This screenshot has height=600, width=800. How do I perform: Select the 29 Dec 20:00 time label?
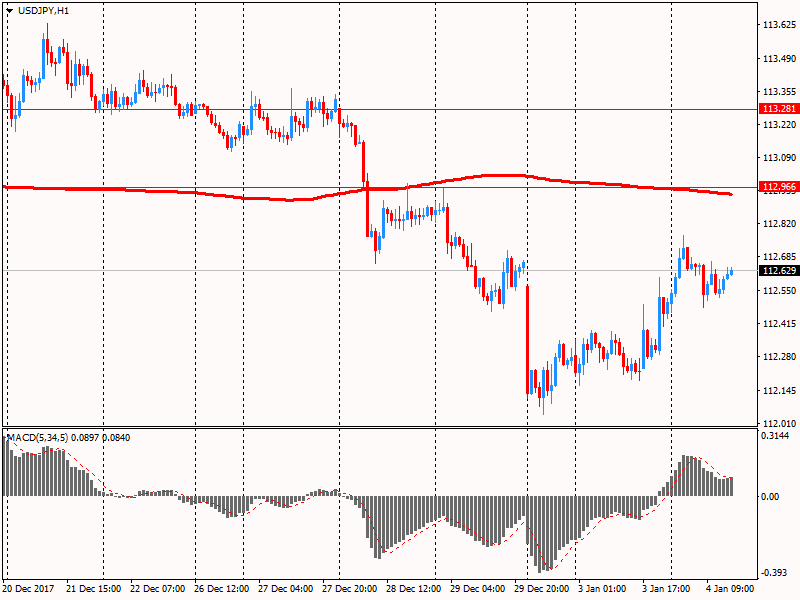(x=542, y=589)
